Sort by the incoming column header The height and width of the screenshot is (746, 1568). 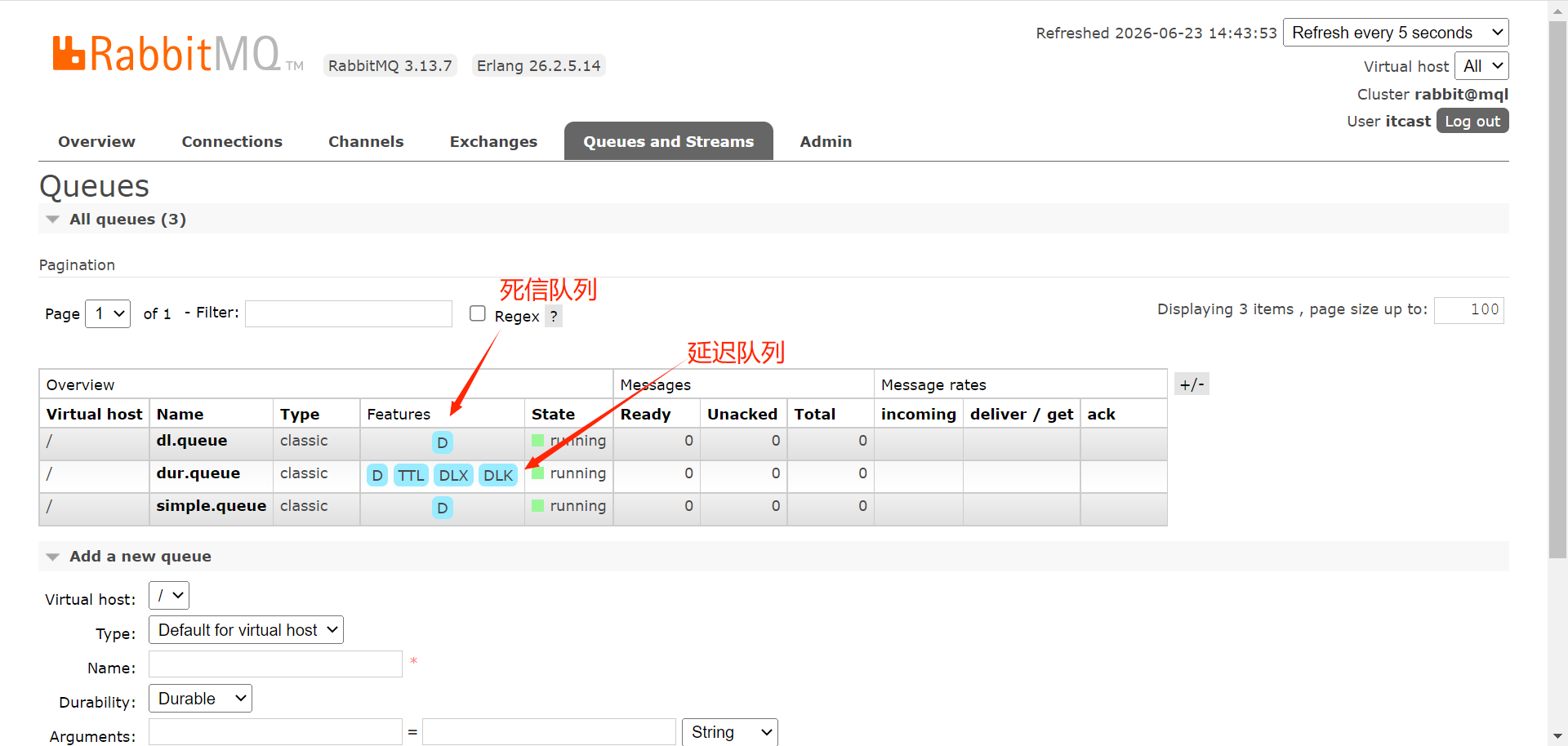(919, 414)
